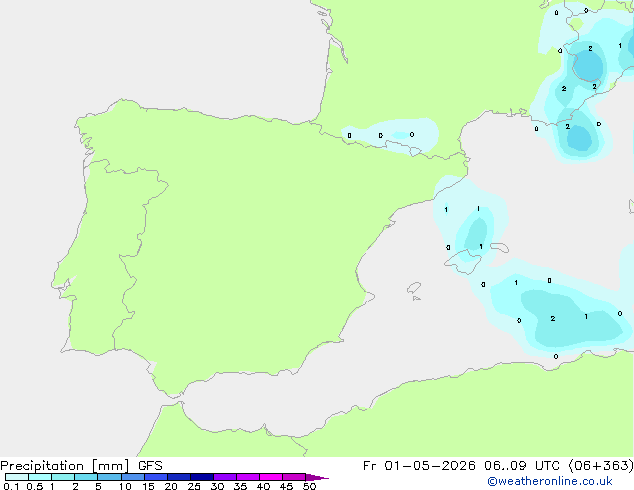Click the 2 to 5 mm legend color box
Screen dimensions: 634x490
pyautogui.click(x=86, y=477)
